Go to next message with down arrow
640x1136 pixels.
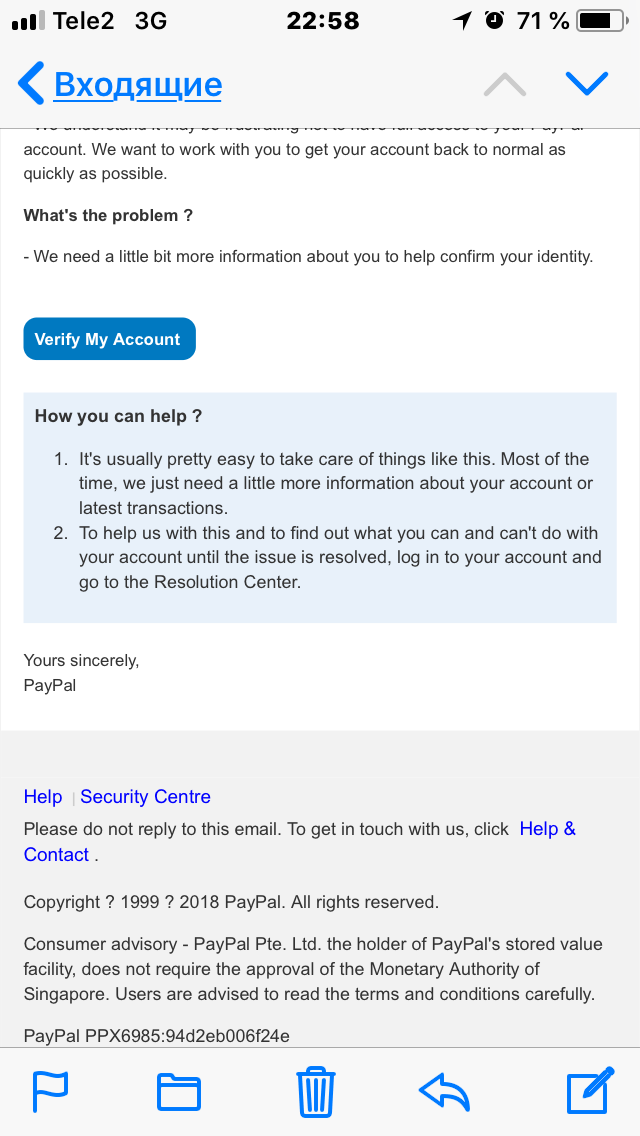tap(587, 85)
